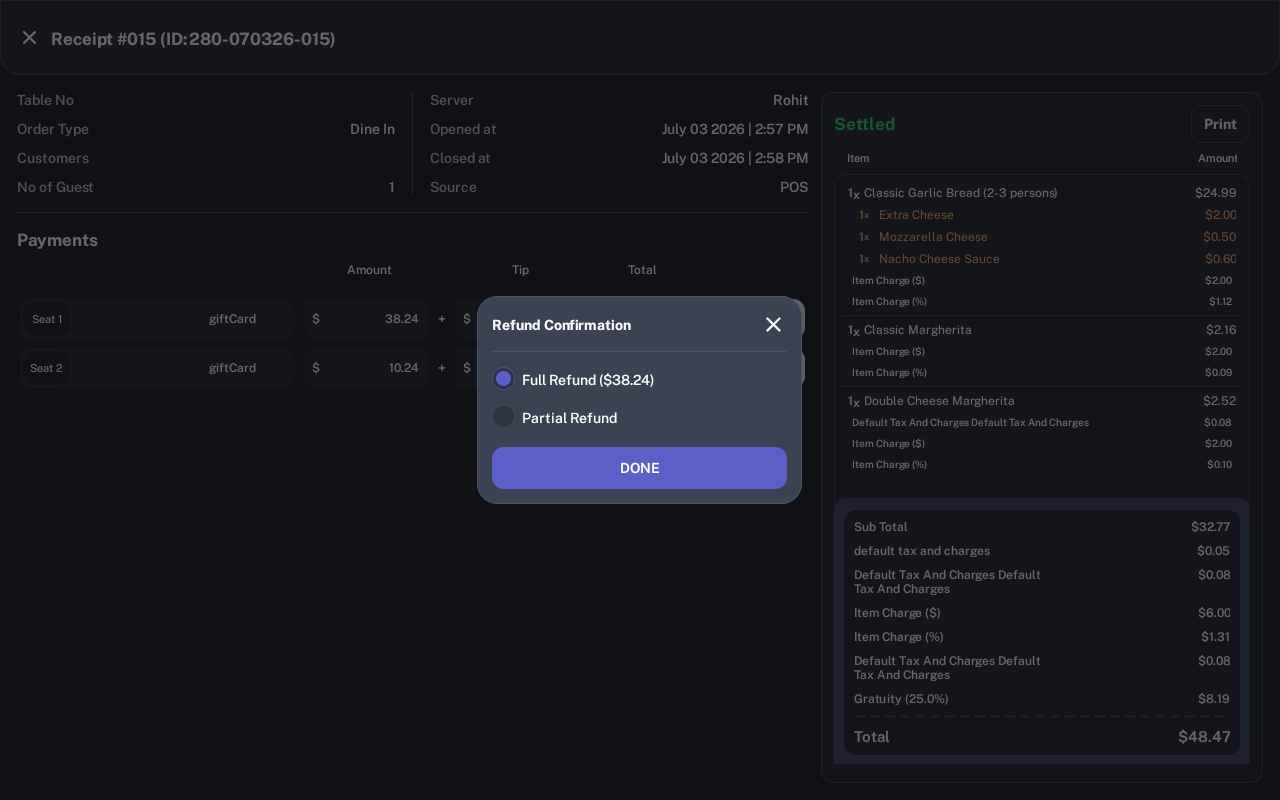
Task: Click Seat 1 amount field 38.24
Action: tap(367, 319)
